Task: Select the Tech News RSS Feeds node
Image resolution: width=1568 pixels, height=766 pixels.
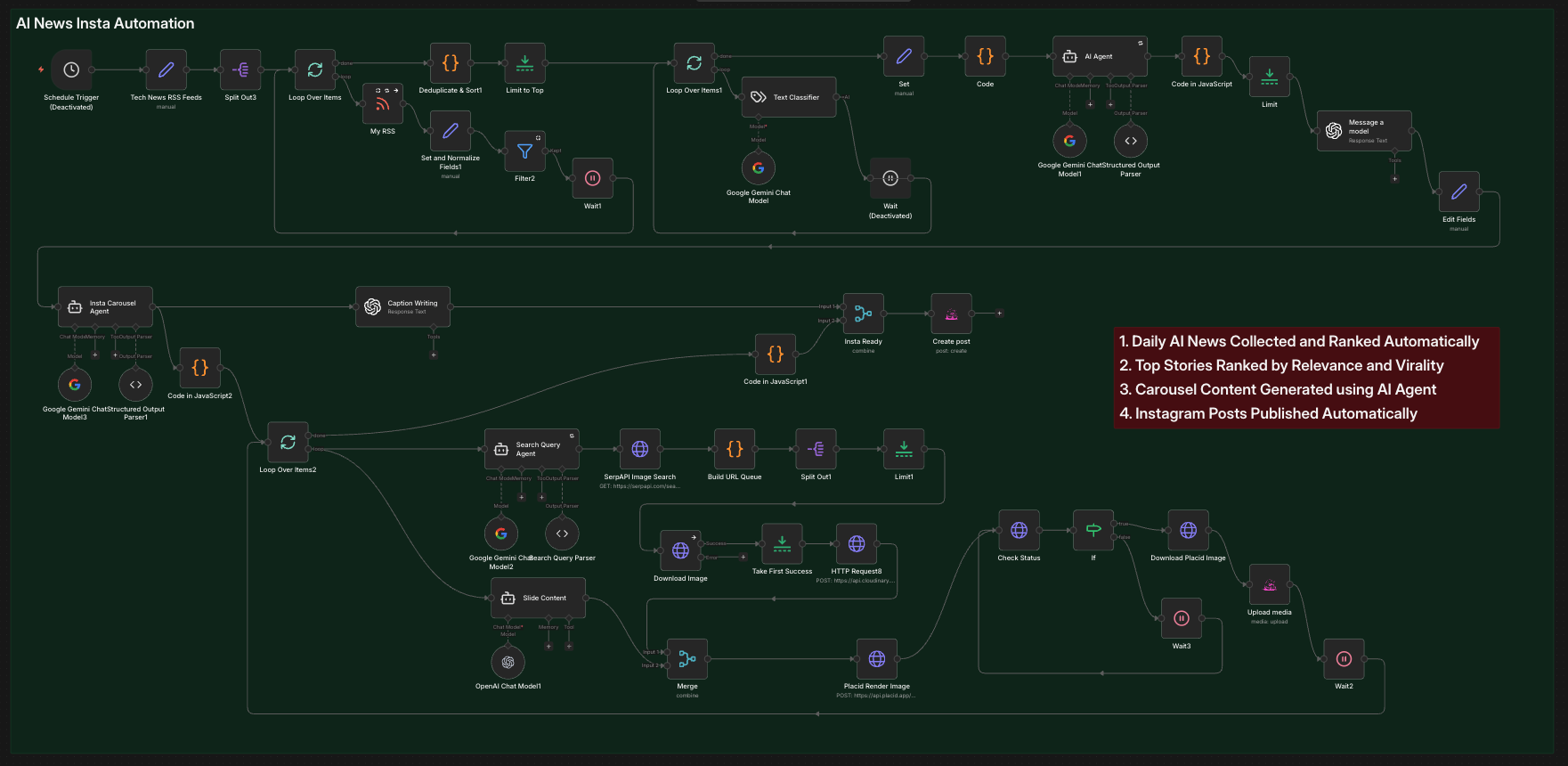Action: pyautogui.click(x=166, y=69)
